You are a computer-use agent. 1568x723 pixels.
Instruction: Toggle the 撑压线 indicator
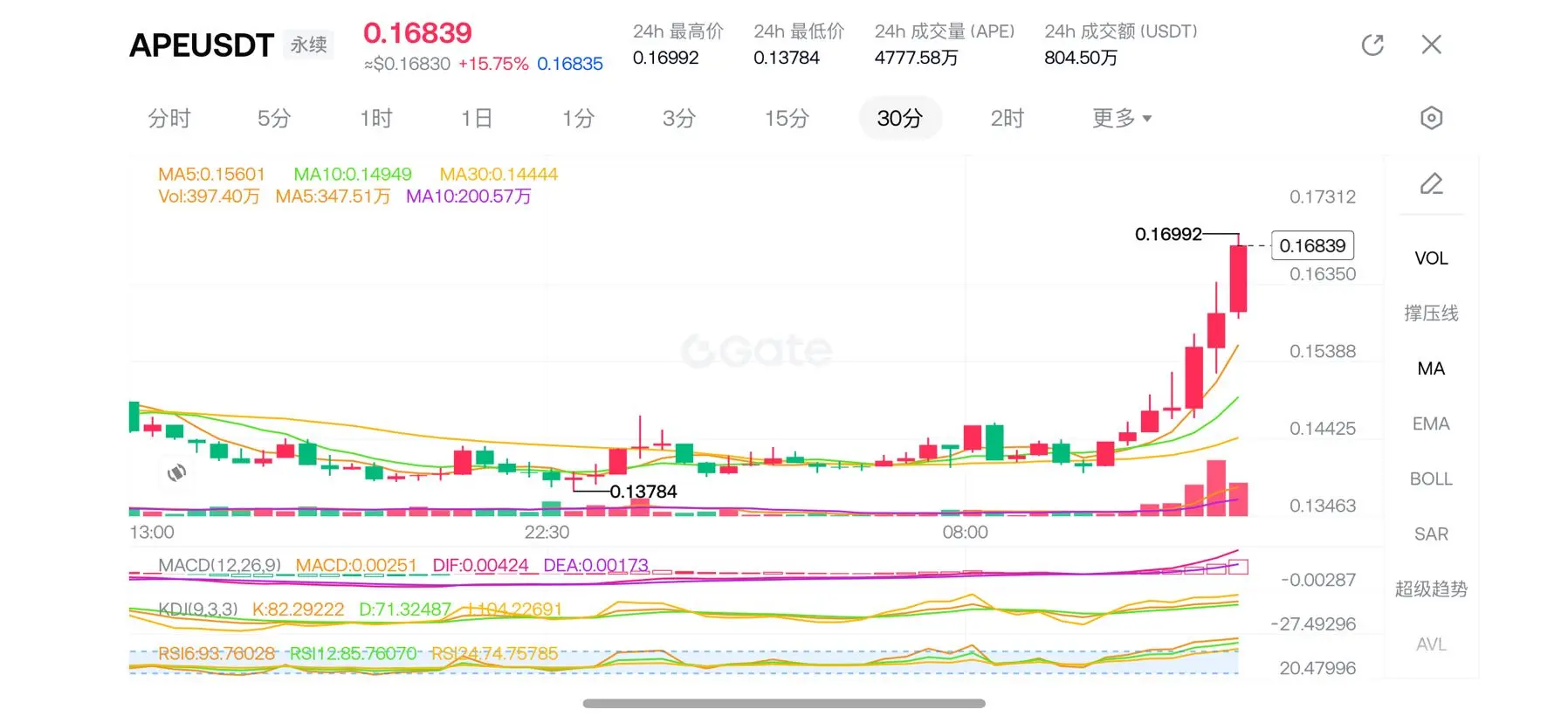coord(1431,313)
